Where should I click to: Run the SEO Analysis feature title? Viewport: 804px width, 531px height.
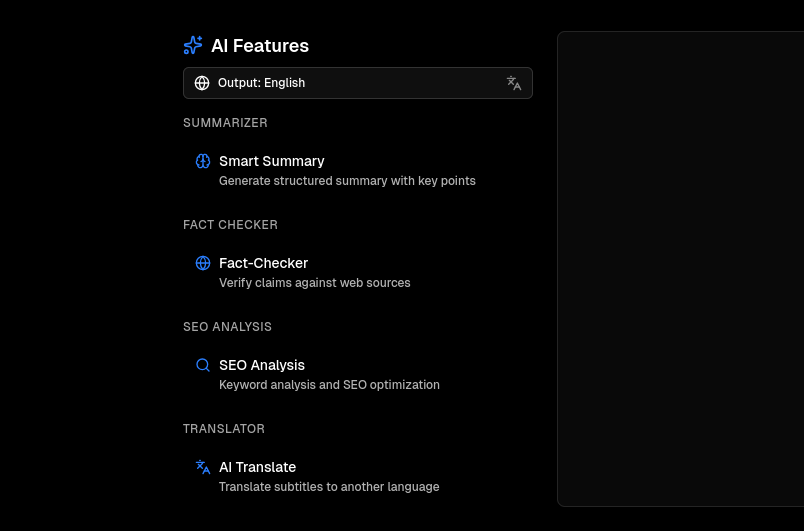point(262,365)
